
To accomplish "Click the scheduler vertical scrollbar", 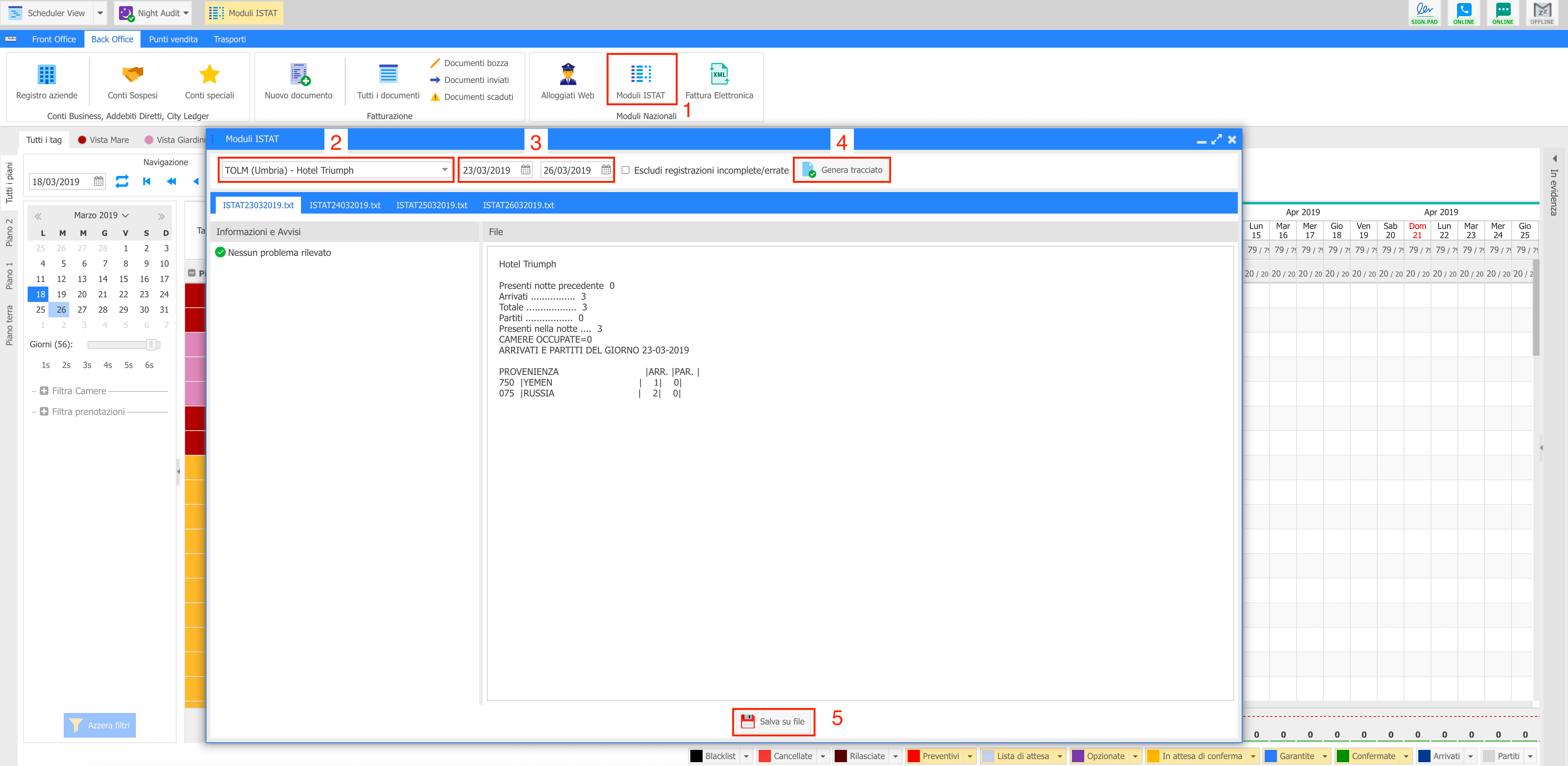I will [x=1536, y=307].
